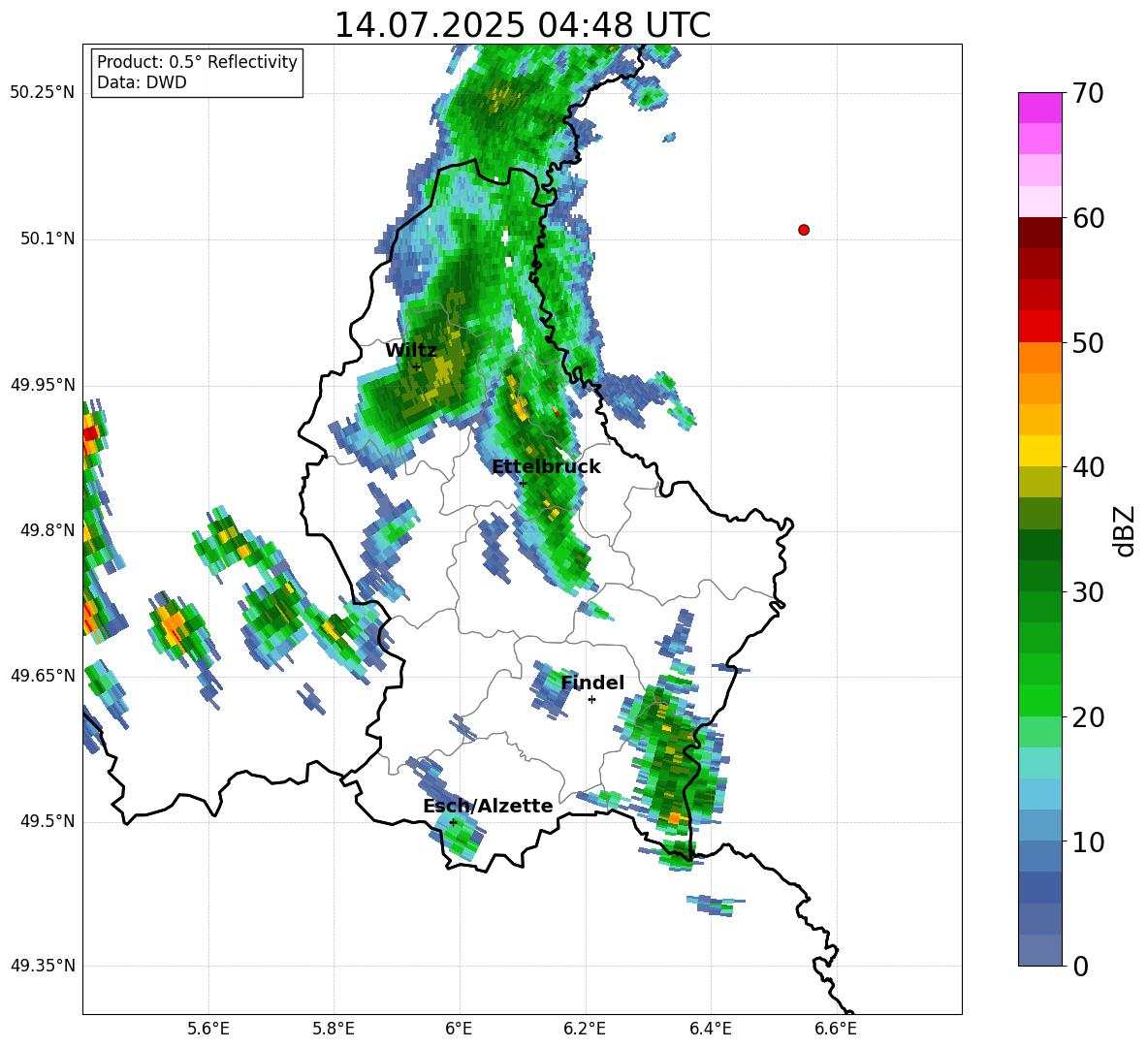Click the yellow colorbar segment above 40
The image size is (1148, 1048).
[x=1039, y=451]
